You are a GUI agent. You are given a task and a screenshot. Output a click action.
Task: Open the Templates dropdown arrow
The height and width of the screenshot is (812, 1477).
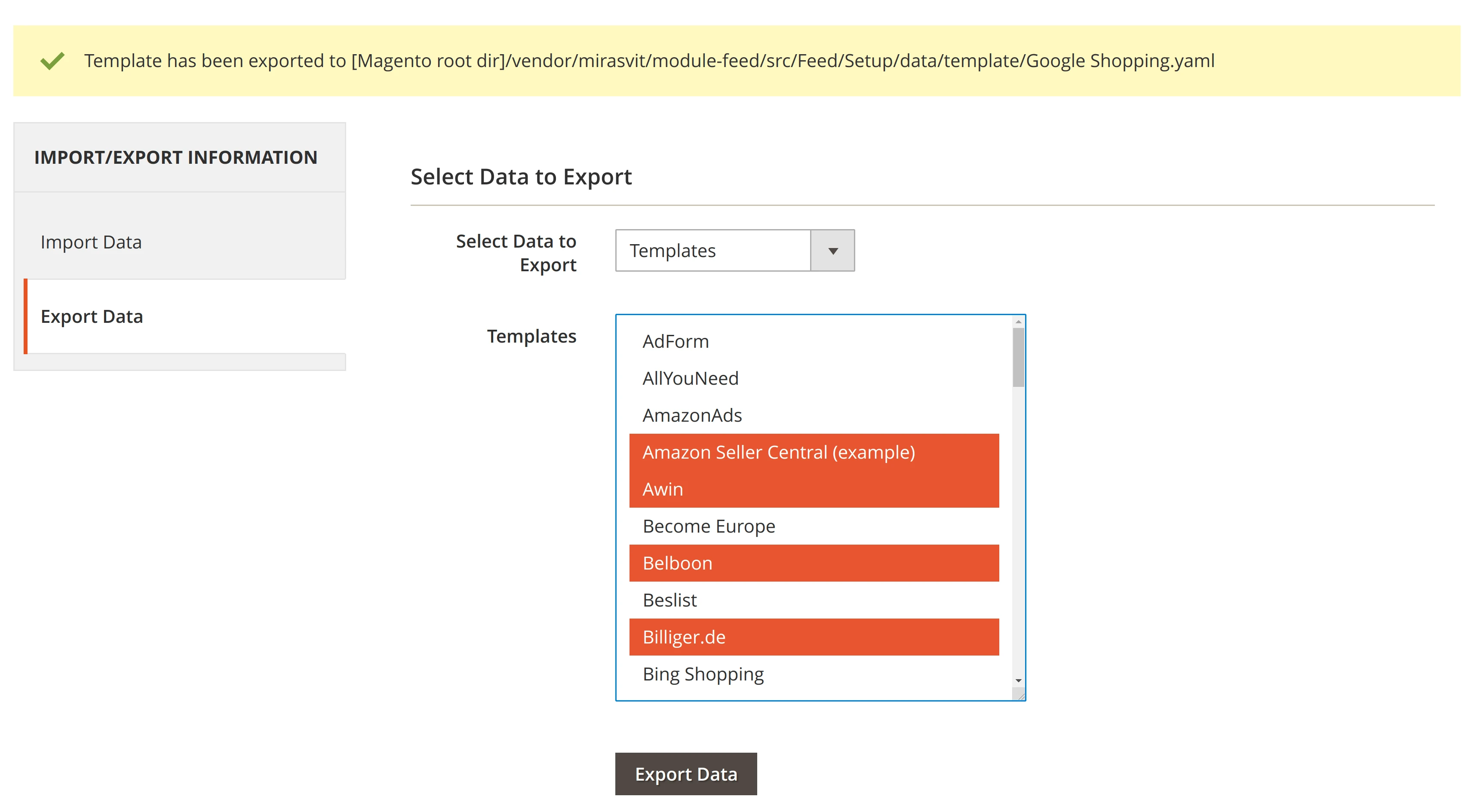tap(832, 251)
